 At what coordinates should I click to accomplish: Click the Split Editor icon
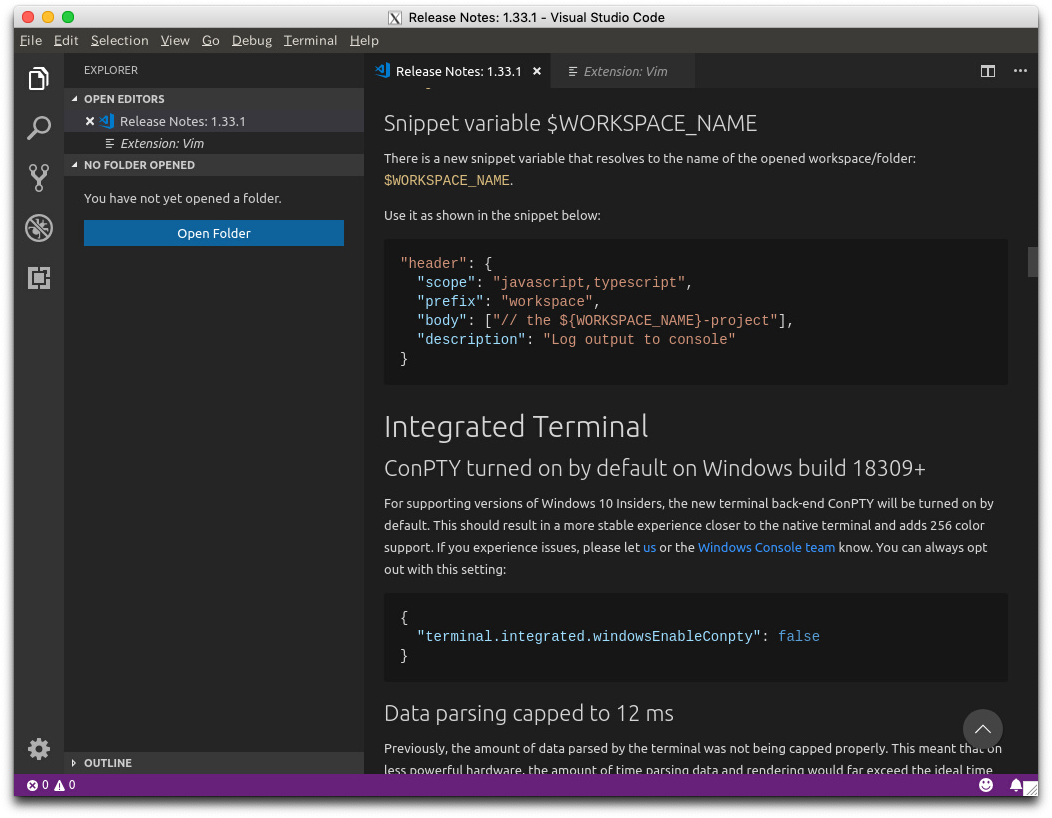click(988, 71)
